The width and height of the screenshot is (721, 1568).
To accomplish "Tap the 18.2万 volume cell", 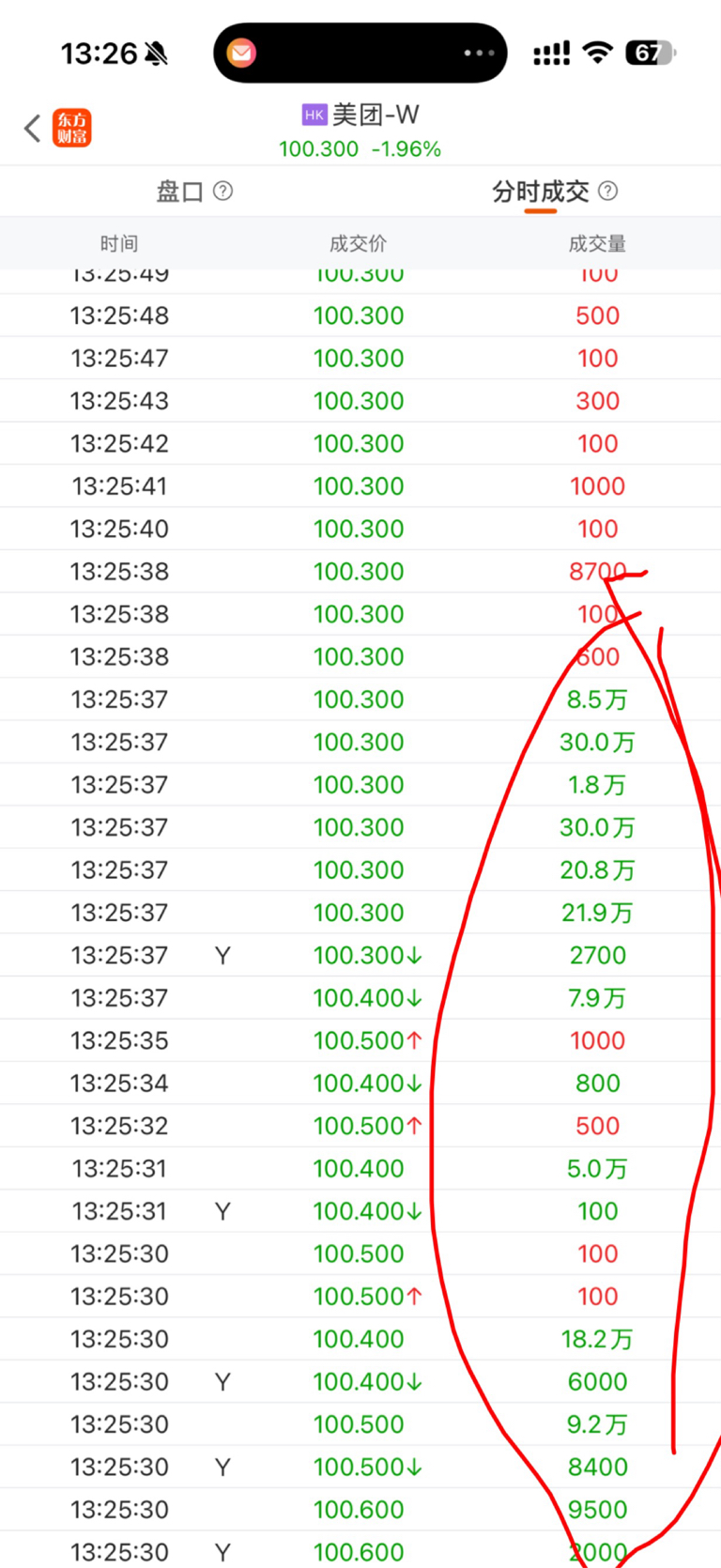I will click(x=597, y=1339).
